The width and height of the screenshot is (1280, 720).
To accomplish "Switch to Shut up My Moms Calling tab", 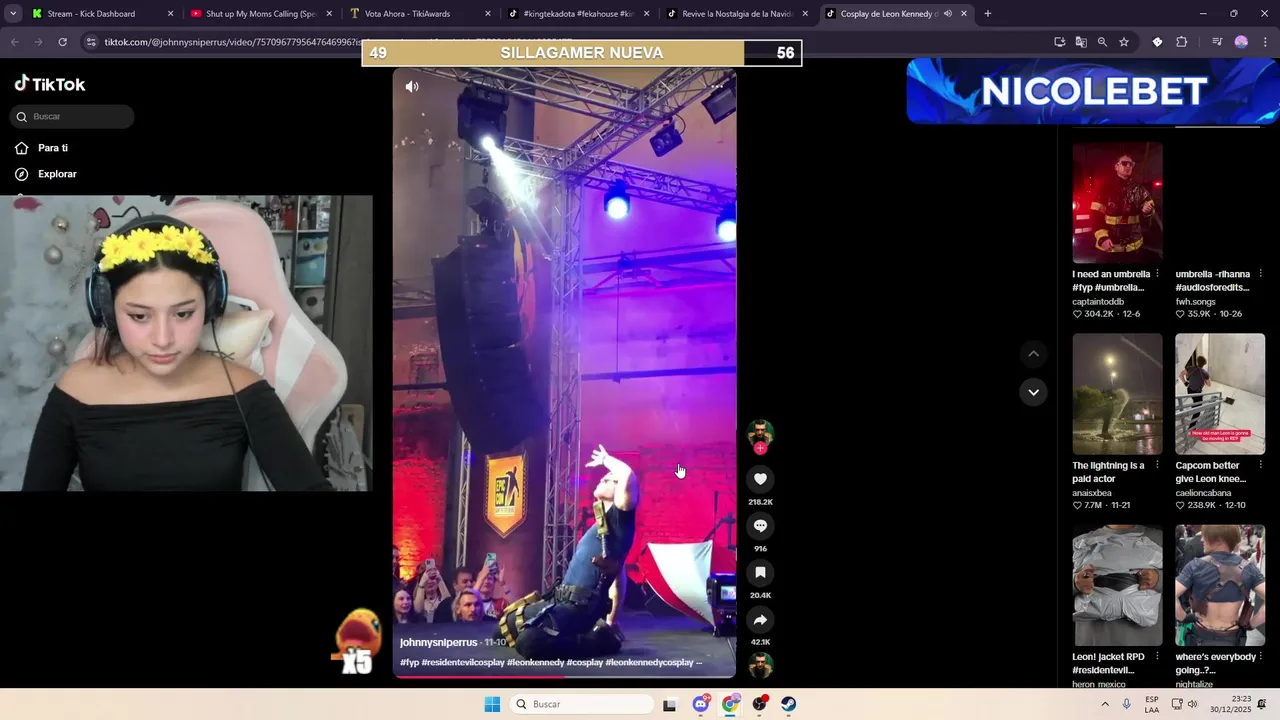I will [260, 14].
